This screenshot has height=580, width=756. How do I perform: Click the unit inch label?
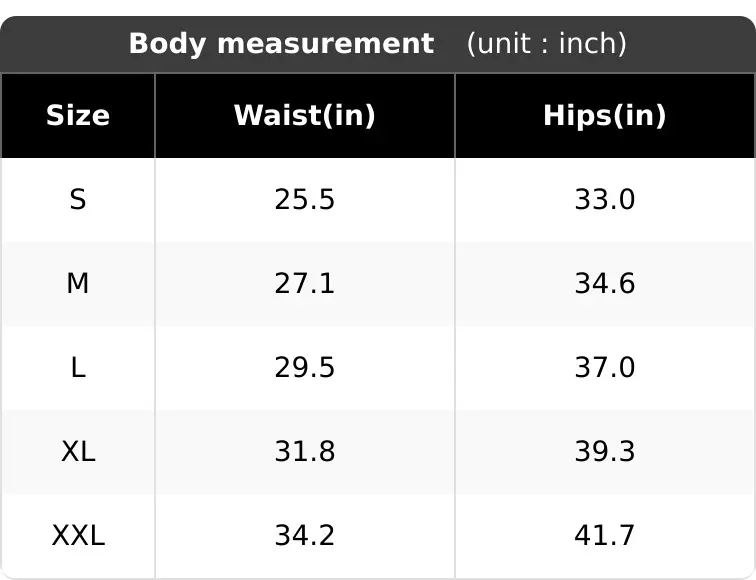pos(547,44)
